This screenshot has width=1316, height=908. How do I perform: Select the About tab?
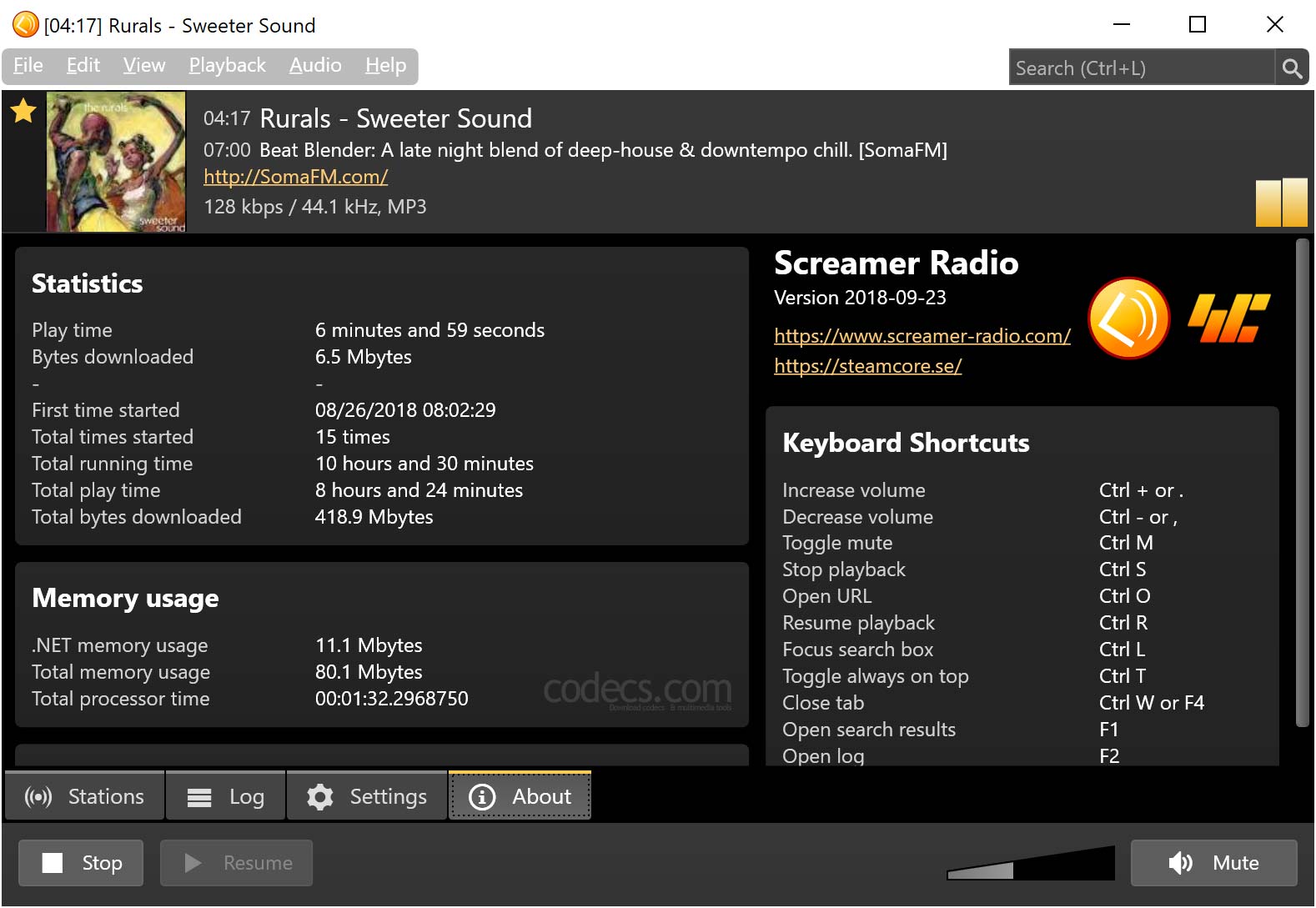[x=520, y=797]
